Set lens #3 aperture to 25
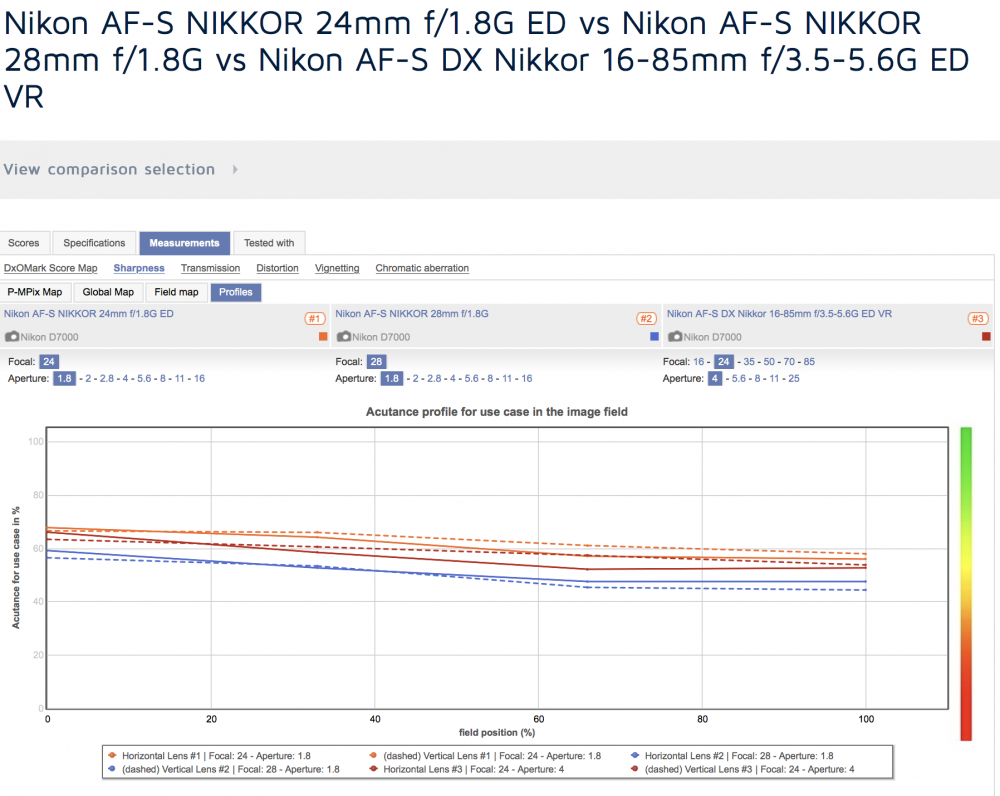This screenshot has height=796, width=1000. click(793, 378)
